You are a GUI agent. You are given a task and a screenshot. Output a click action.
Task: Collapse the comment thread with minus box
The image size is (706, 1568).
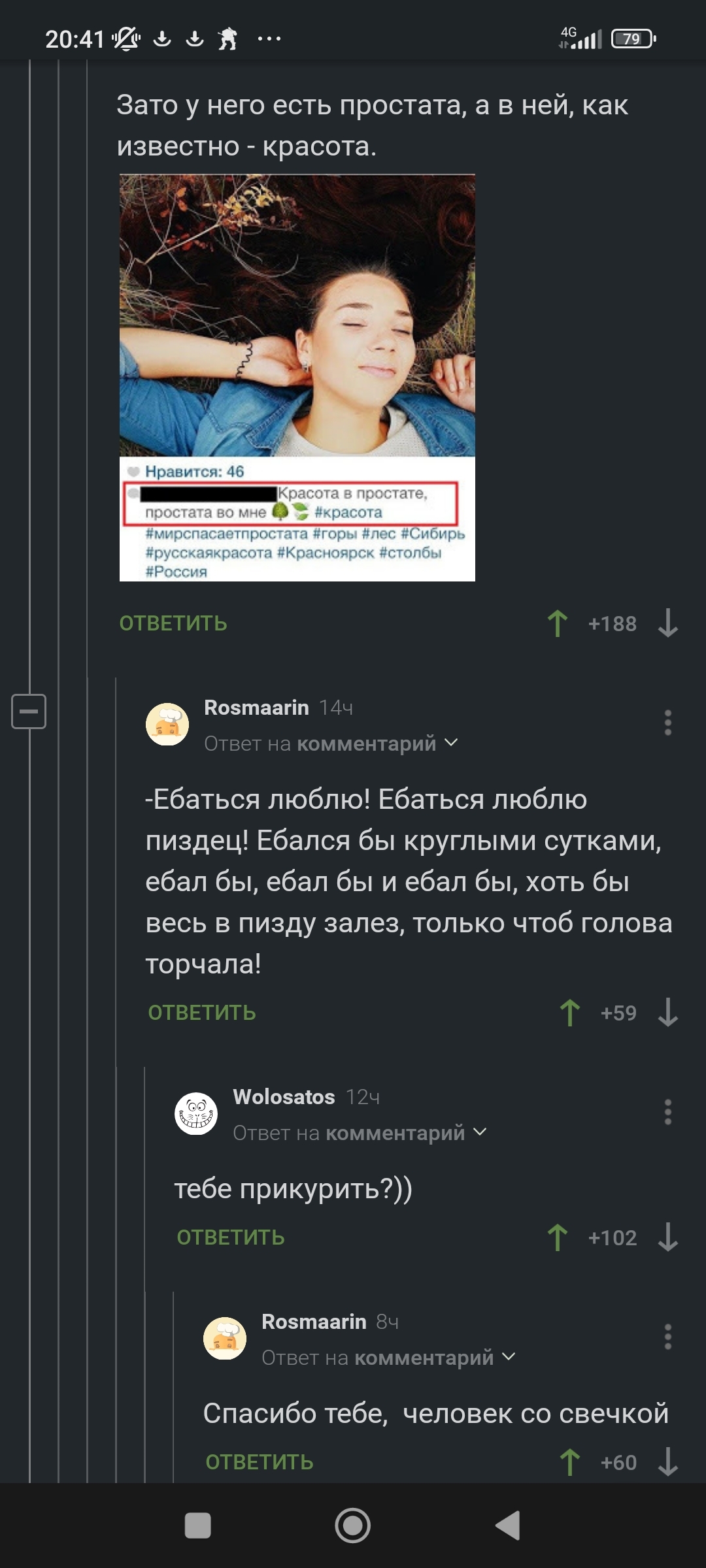pos(29,711)
